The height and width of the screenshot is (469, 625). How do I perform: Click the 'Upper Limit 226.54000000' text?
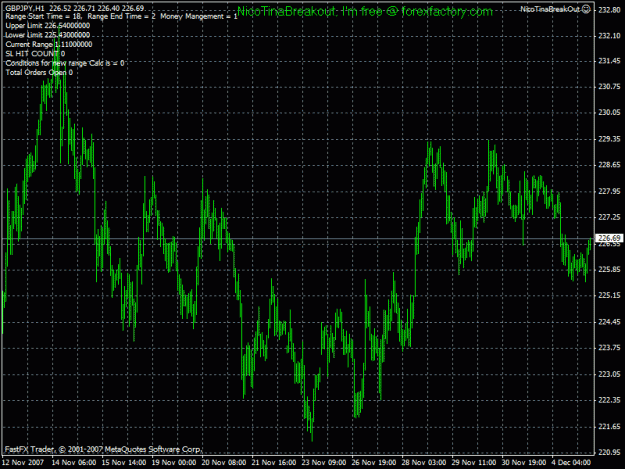click(x=48, y=26)
